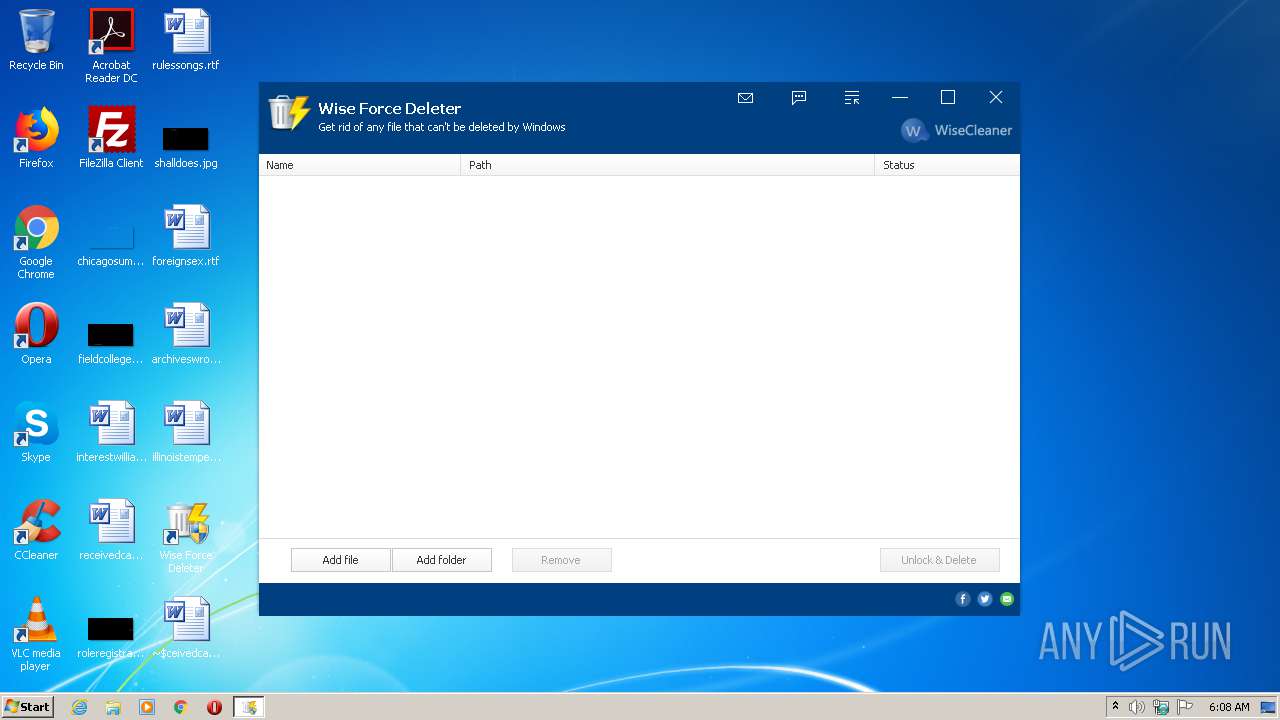Switch to Wise Force Deleter taskbar button
Image resolution: width=1280 pixels, height=720 pixels.
coord(249,707)
